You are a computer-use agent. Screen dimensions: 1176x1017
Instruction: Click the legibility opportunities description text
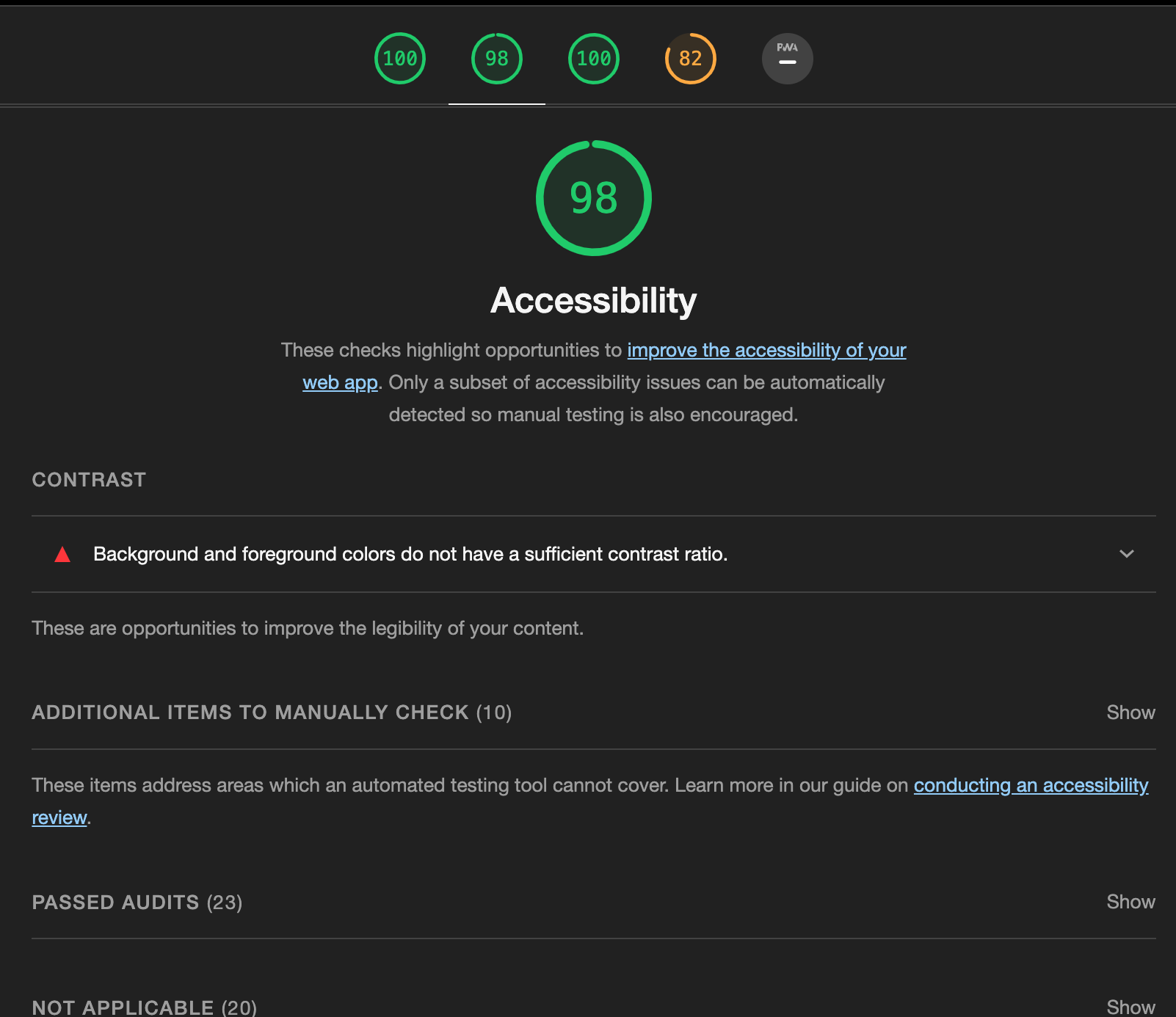point(308,628)
